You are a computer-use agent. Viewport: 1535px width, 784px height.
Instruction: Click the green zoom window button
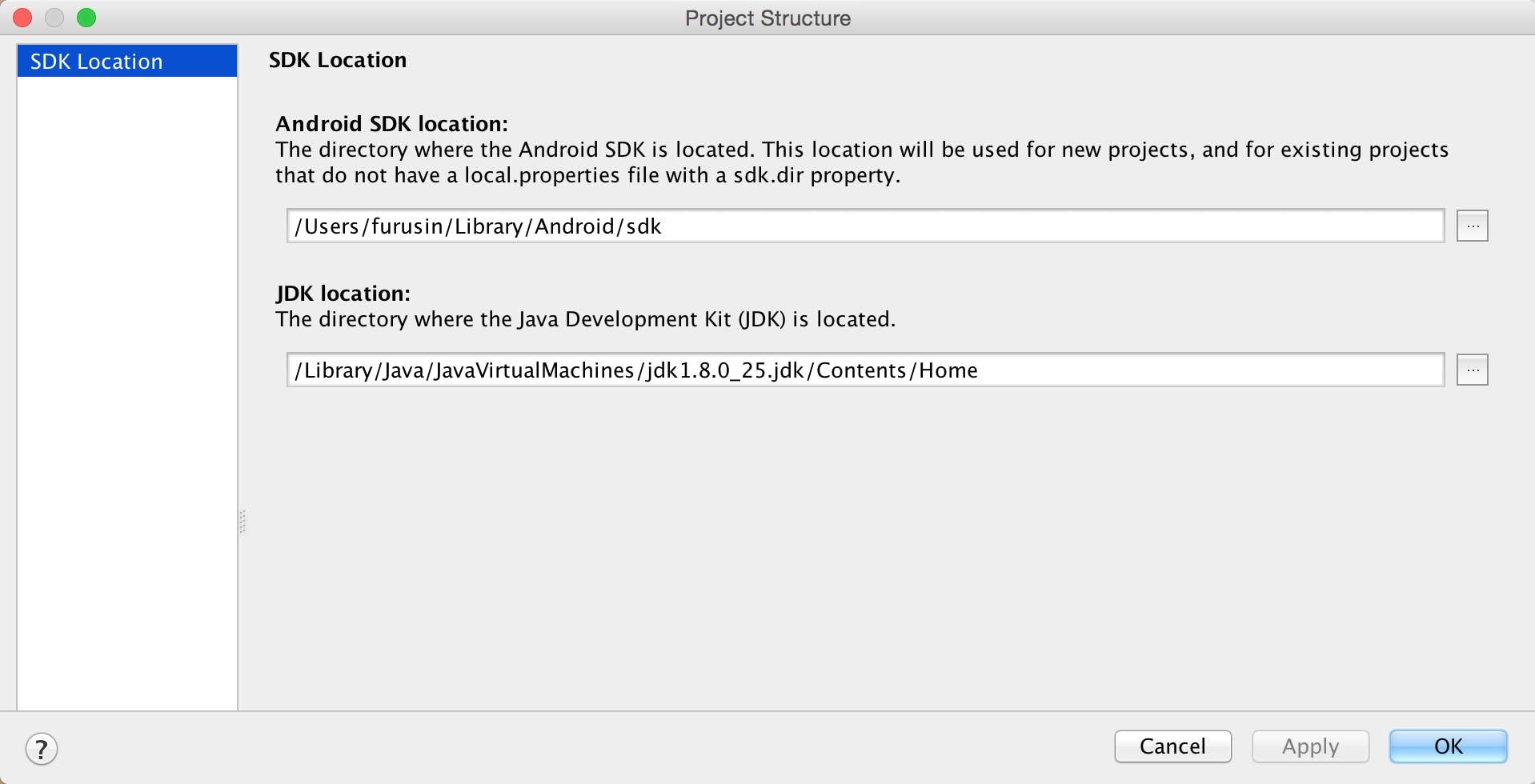pos(86,18)
